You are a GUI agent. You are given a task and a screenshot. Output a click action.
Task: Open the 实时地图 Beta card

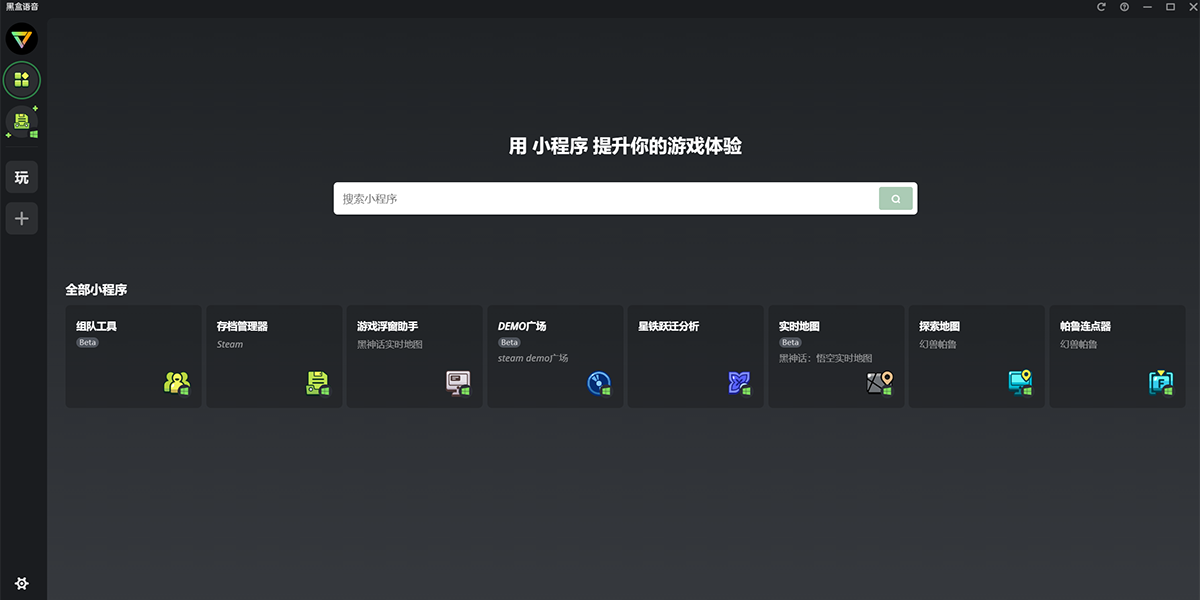tap(836, 356)
